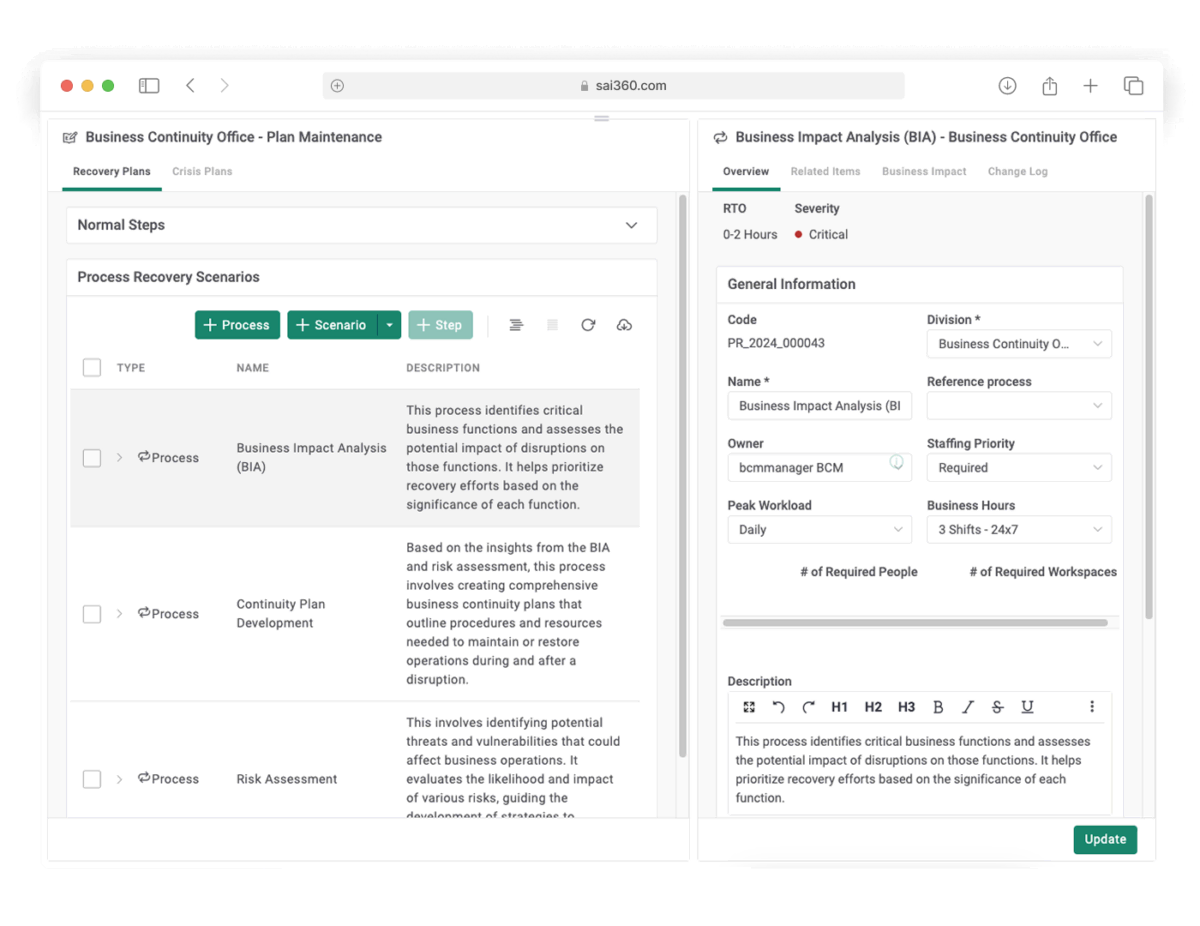Image resolution: width=1200 pixels, height=926 pixels.
Task: Toggle strikethrough in description editor
Action: point(997,707)
